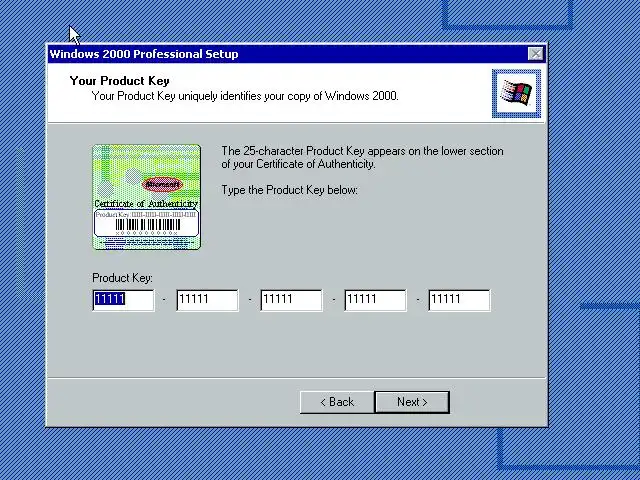Click the 'Product Key:' label
The height and width of the screenshot is (480, 640).
(x=122, y=278)
